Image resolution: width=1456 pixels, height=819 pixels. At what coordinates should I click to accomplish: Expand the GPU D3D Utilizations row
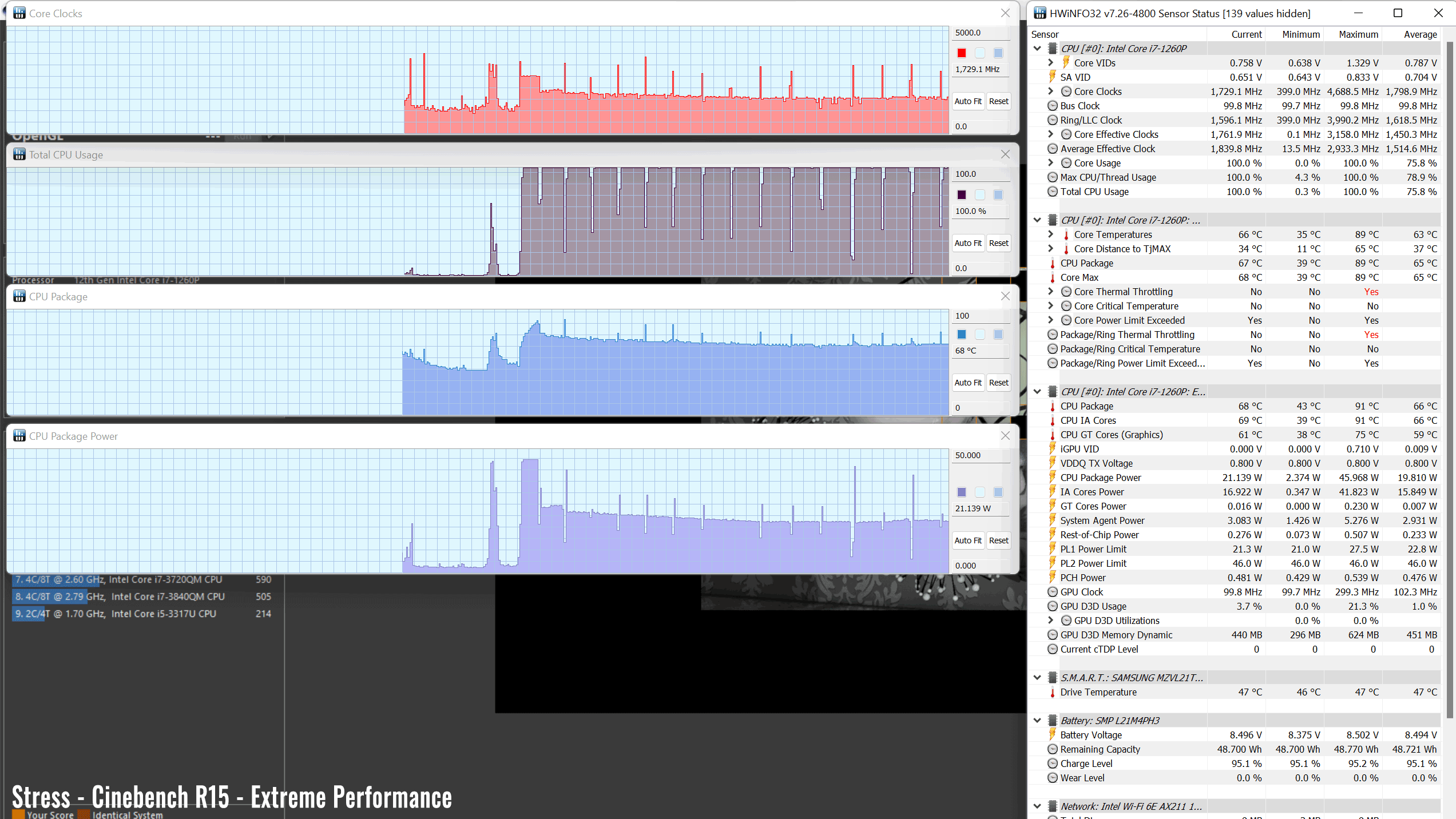[x=1050, y=620]
